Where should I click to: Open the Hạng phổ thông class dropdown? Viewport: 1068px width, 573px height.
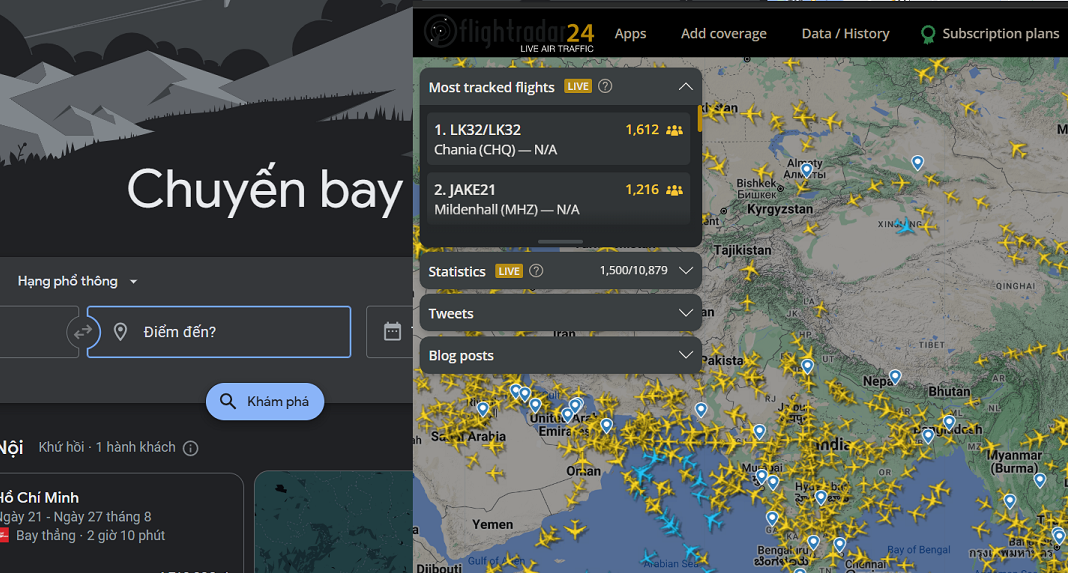pos(78,281)
